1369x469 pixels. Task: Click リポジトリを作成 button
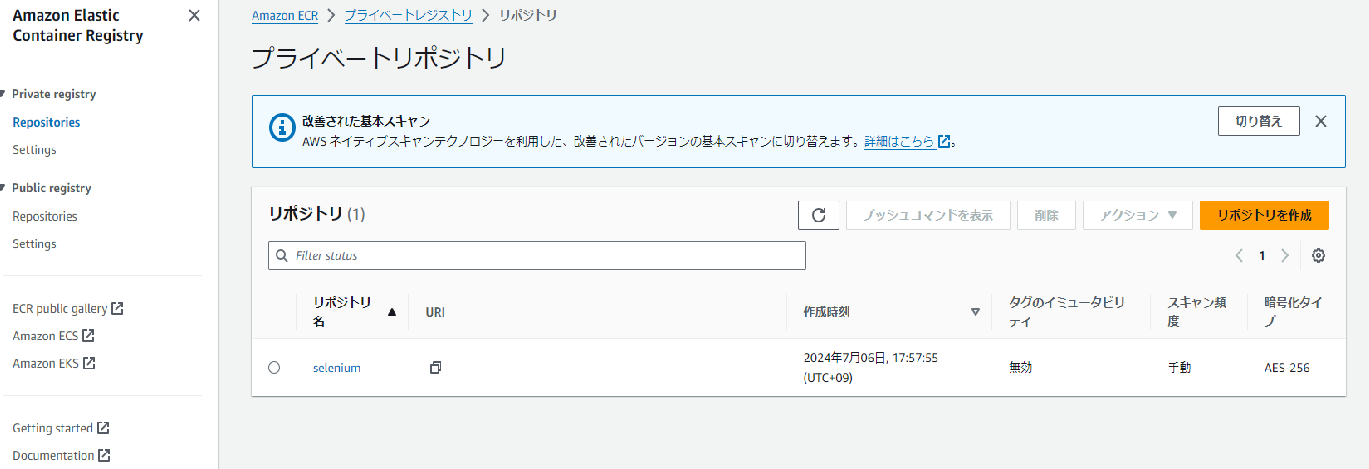click(1264, 215)
